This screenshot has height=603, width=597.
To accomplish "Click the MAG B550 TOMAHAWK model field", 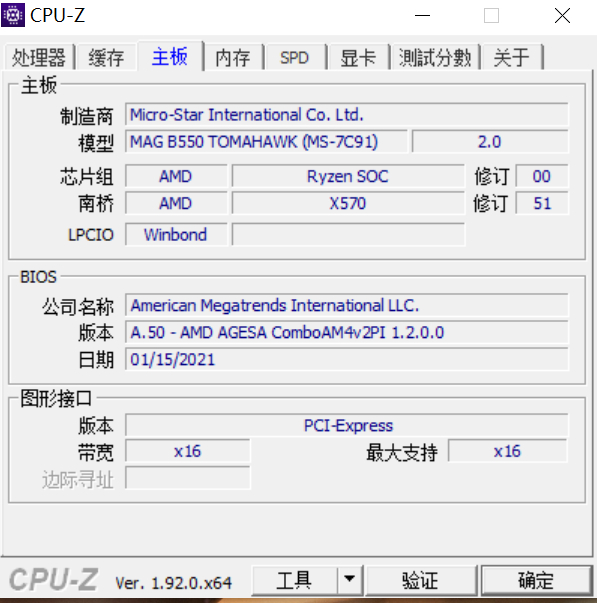I will [266, 142].
